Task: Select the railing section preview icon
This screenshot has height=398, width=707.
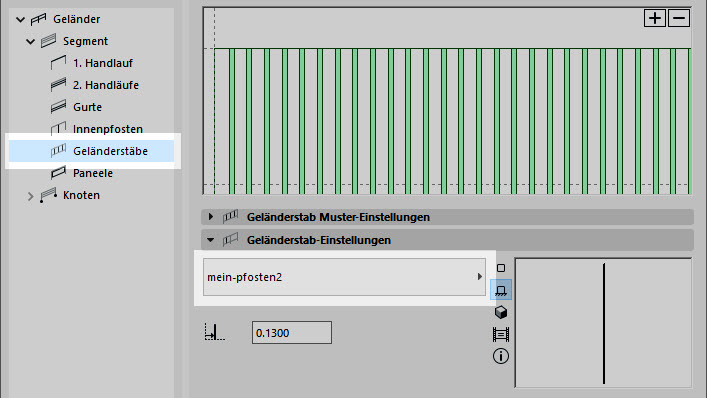Action: pos(500,334)
